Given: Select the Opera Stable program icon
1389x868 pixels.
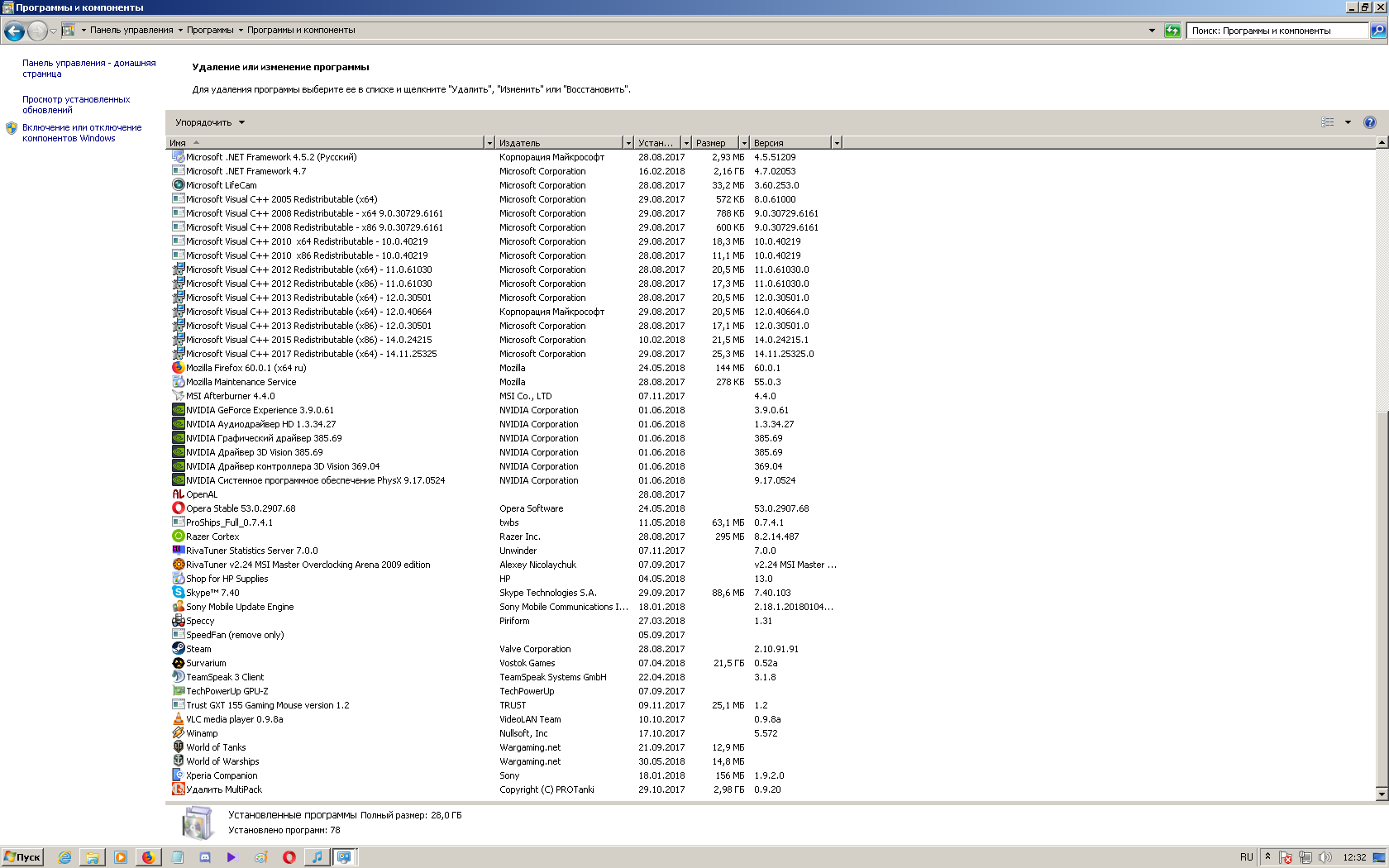Looking at the screenshot, I should (x=178, y=508).
